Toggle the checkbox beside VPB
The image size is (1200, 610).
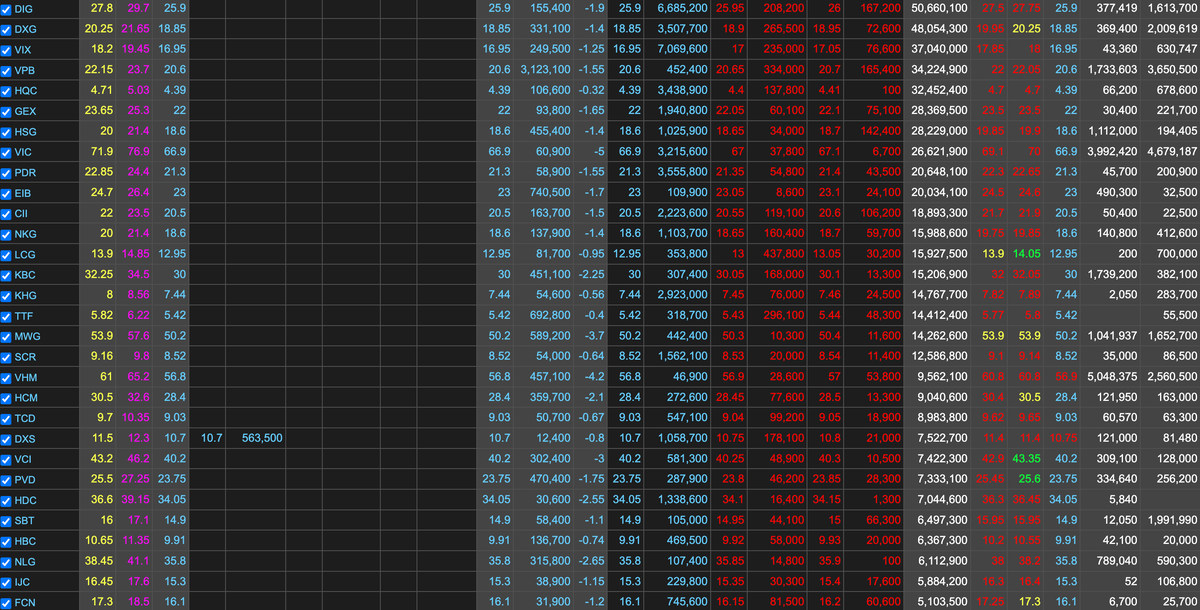pyautogui.click(x=7, y=70)
